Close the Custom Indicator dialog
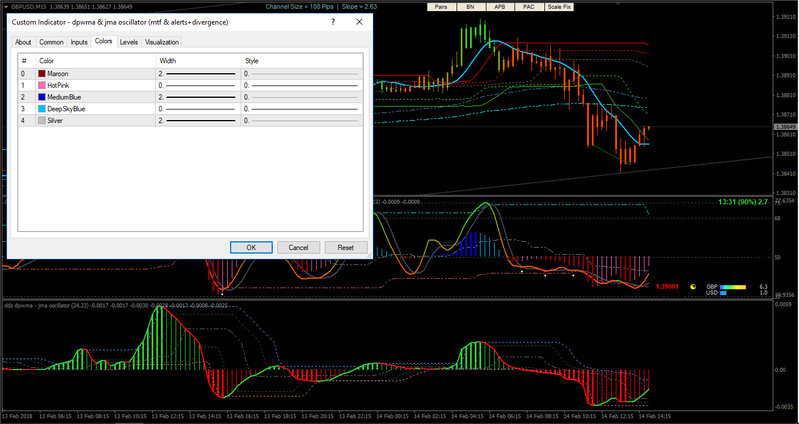The image size is (799, 424). click(x=359, y=21)
